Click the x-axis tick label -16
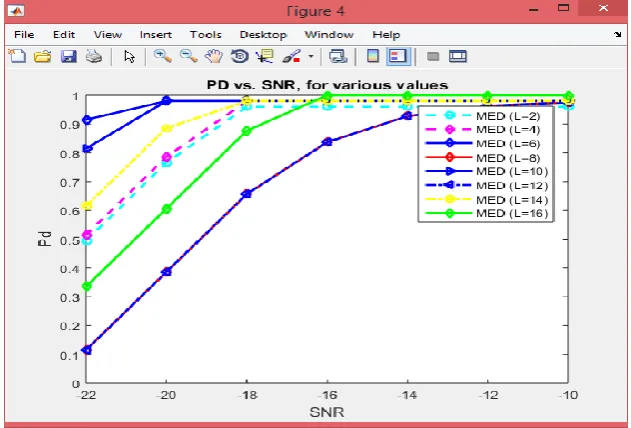This screenshot has width=631, height=428. click(327, 395)
